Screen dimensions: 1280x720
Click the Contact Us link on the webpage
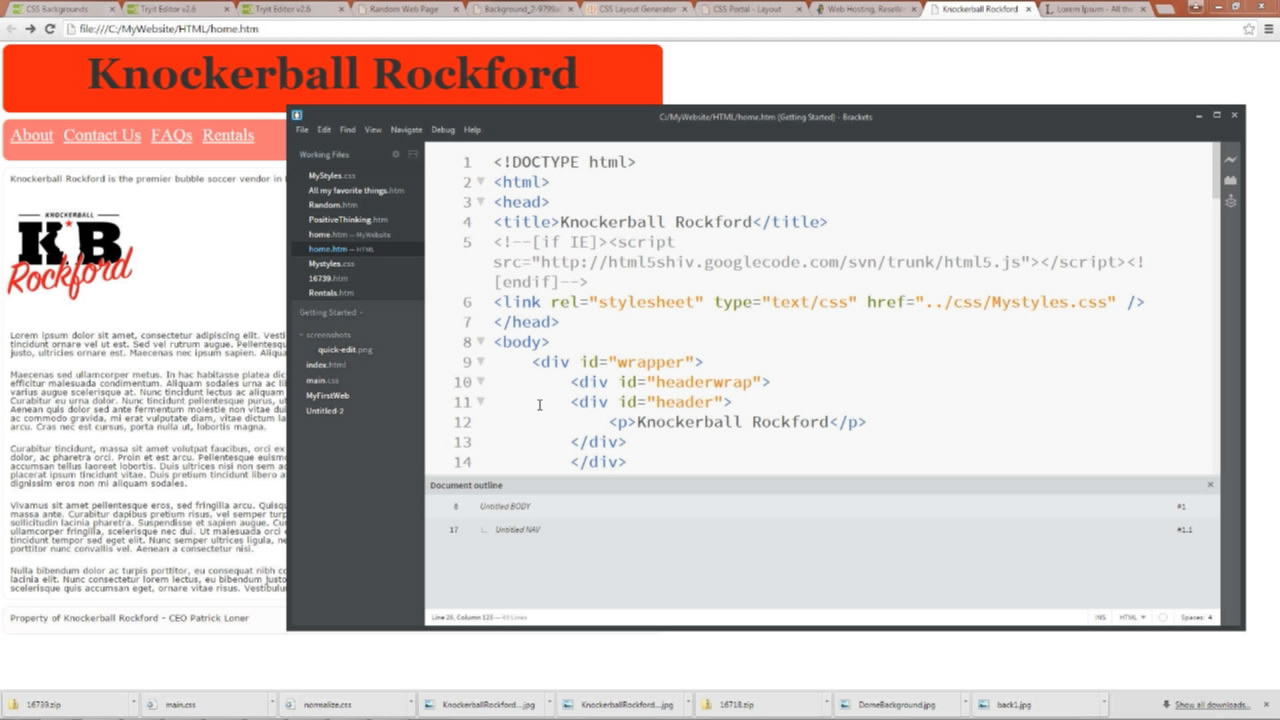(102, 135)
